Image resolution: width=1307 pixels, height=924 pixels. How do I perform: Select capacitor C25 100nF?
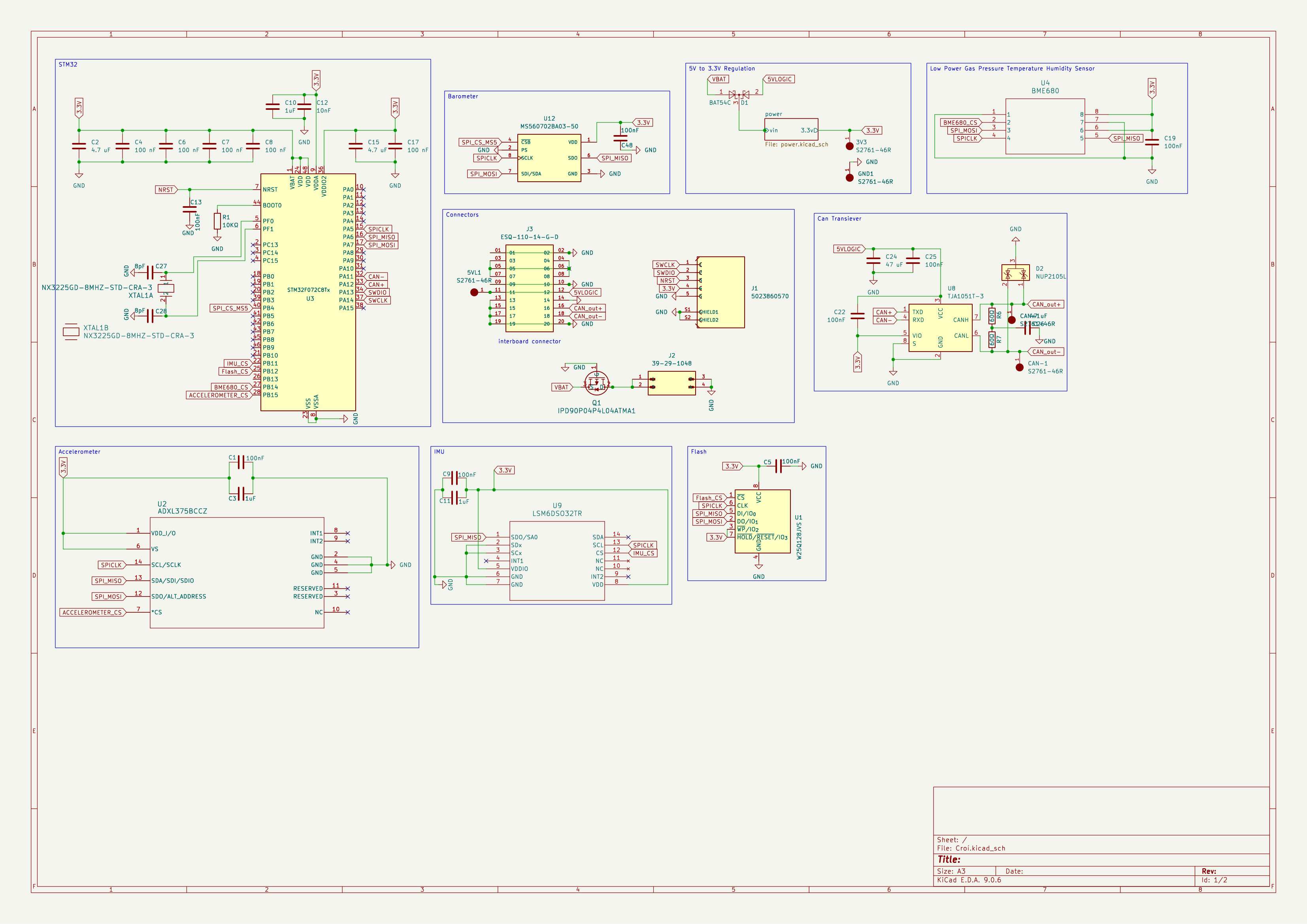point(913,261)
